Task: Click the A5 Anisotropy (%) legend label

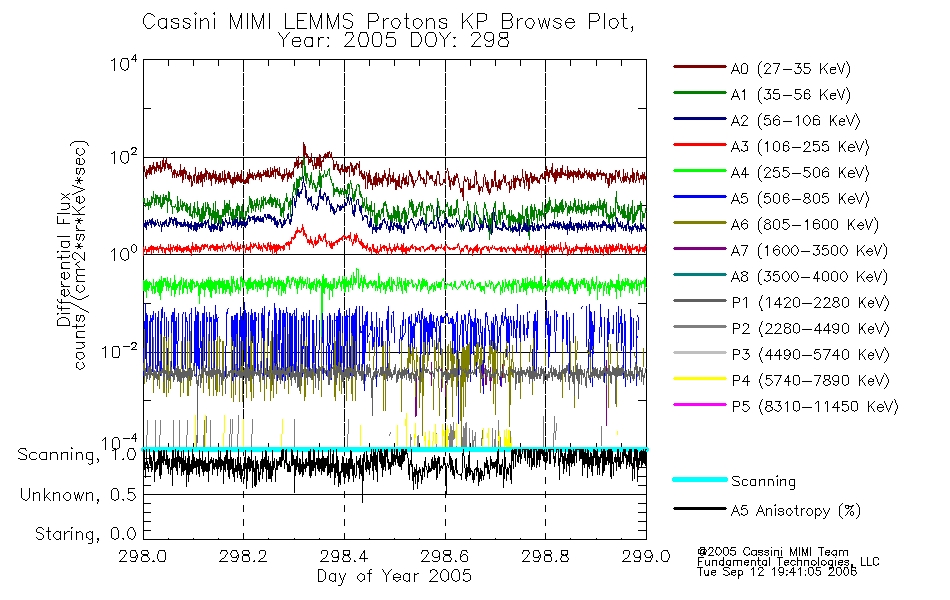Action: (x=796, y=511)
